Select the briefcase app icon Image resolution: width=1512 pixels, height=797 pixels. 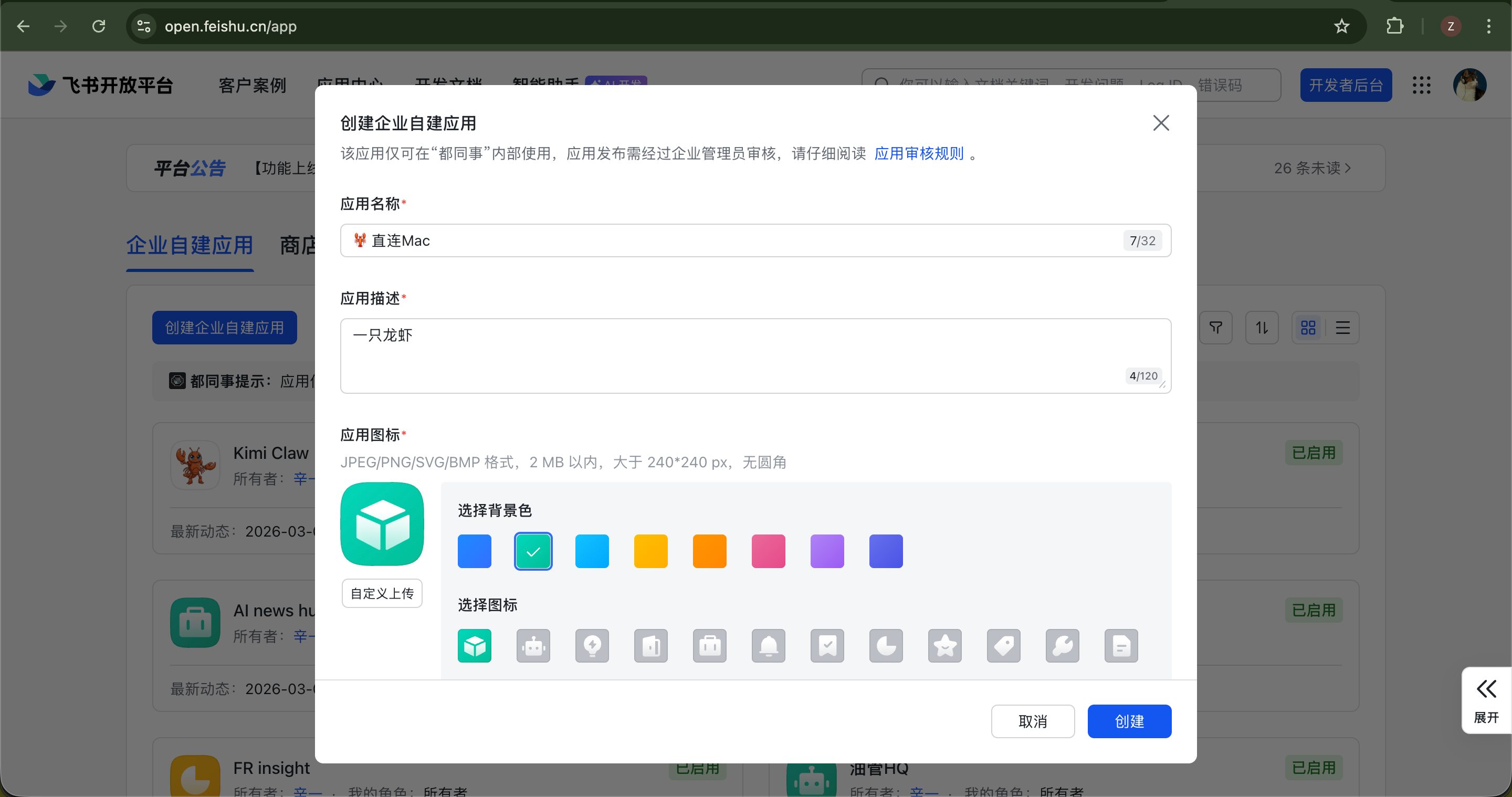(709, 646)
